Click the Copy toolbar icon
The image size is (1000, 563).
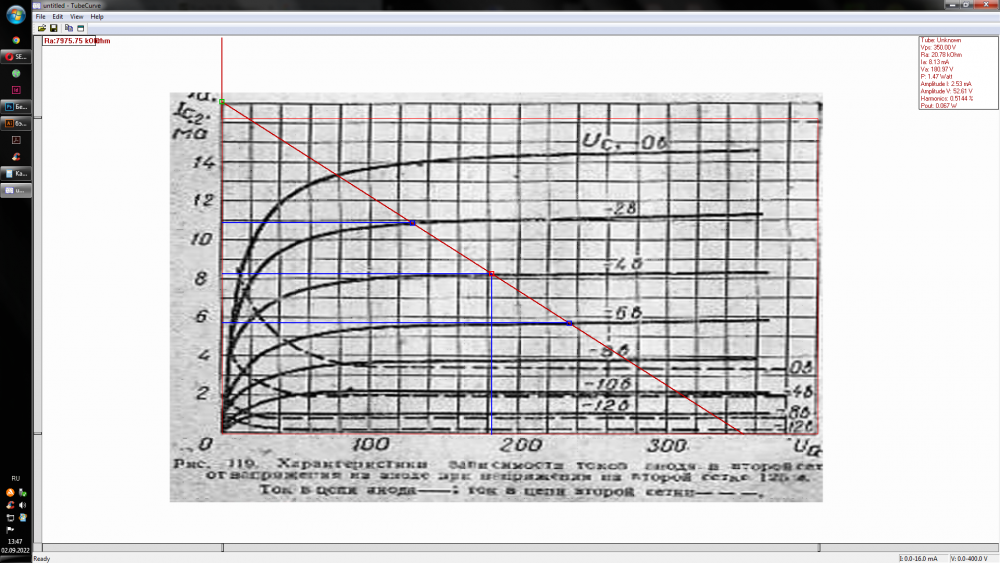coord(69,28)
